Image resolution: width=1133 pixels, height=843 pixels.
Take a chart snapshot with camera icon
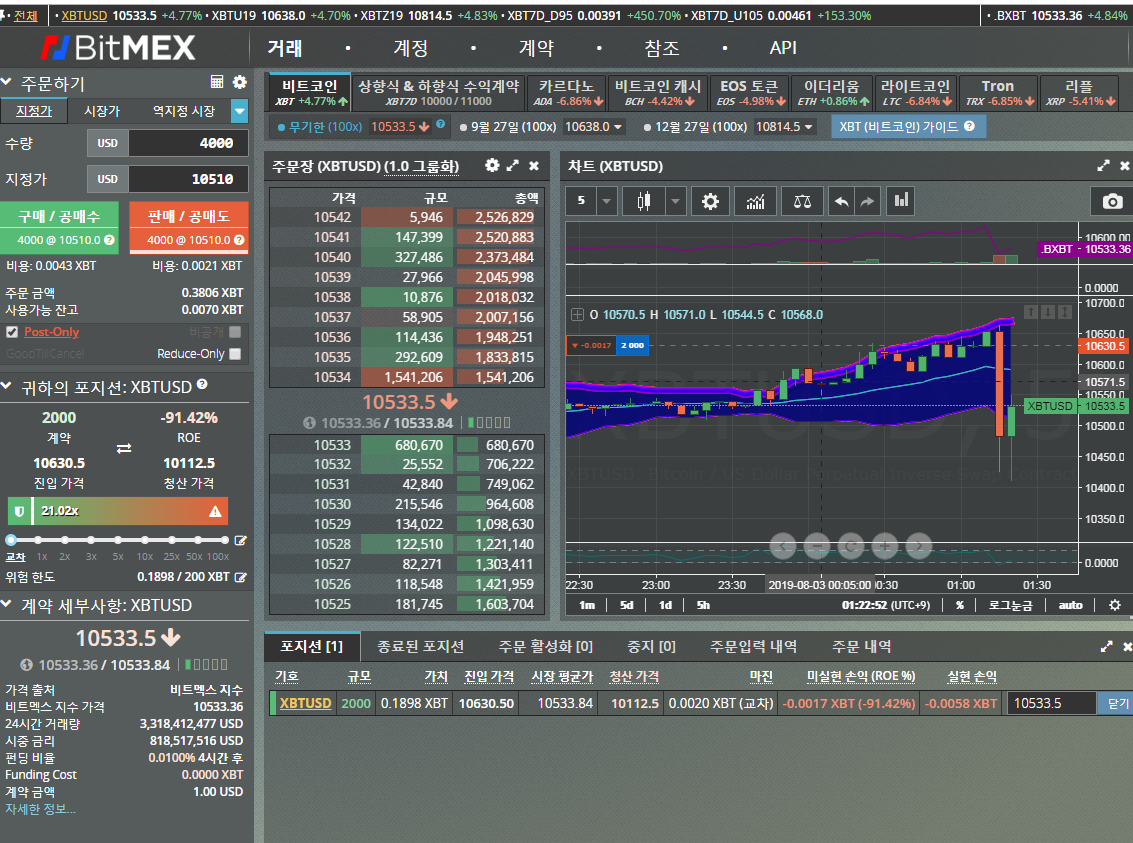pos(1112,202)
